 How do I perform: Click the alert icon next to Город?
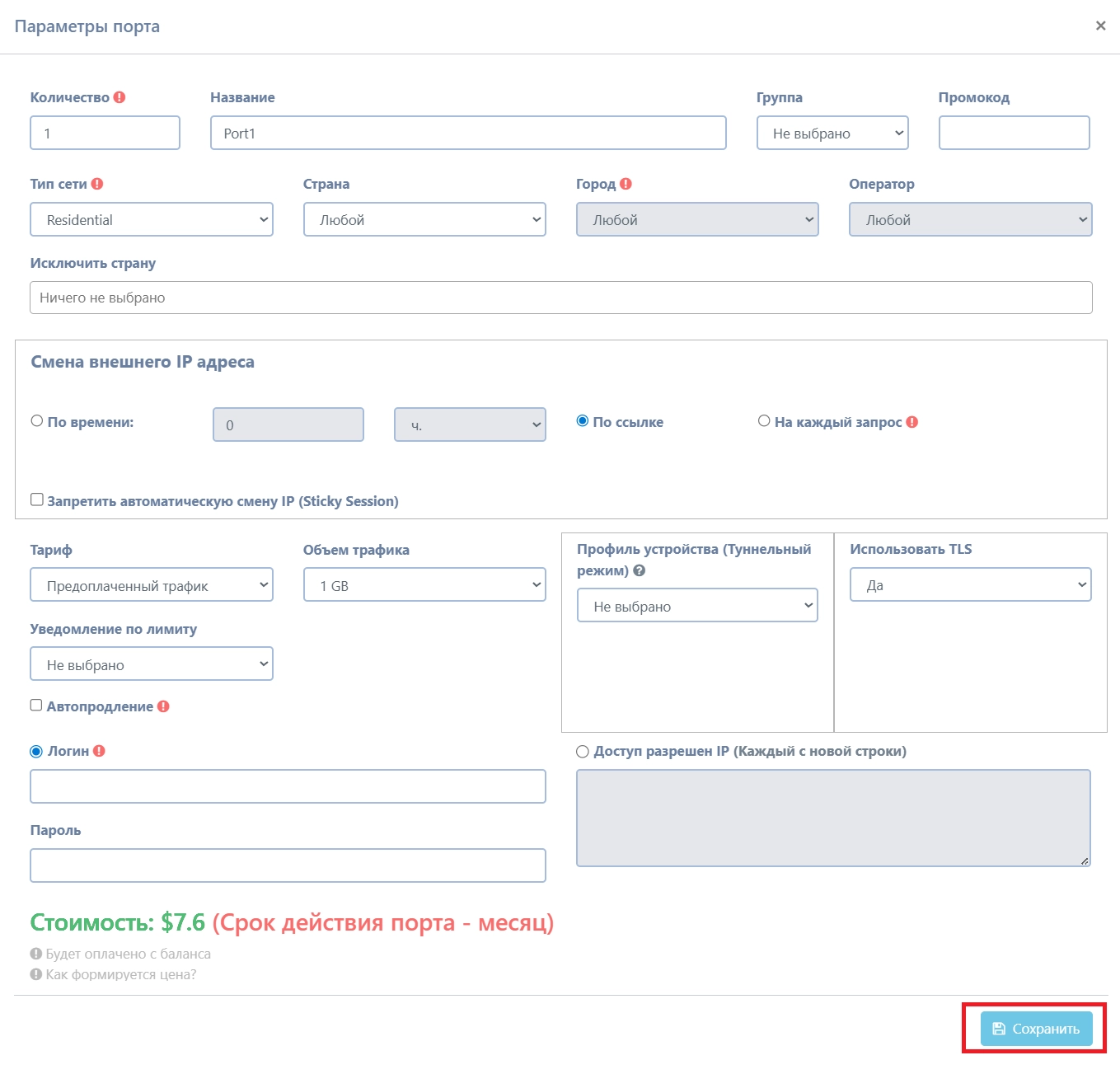coord(626,184)
